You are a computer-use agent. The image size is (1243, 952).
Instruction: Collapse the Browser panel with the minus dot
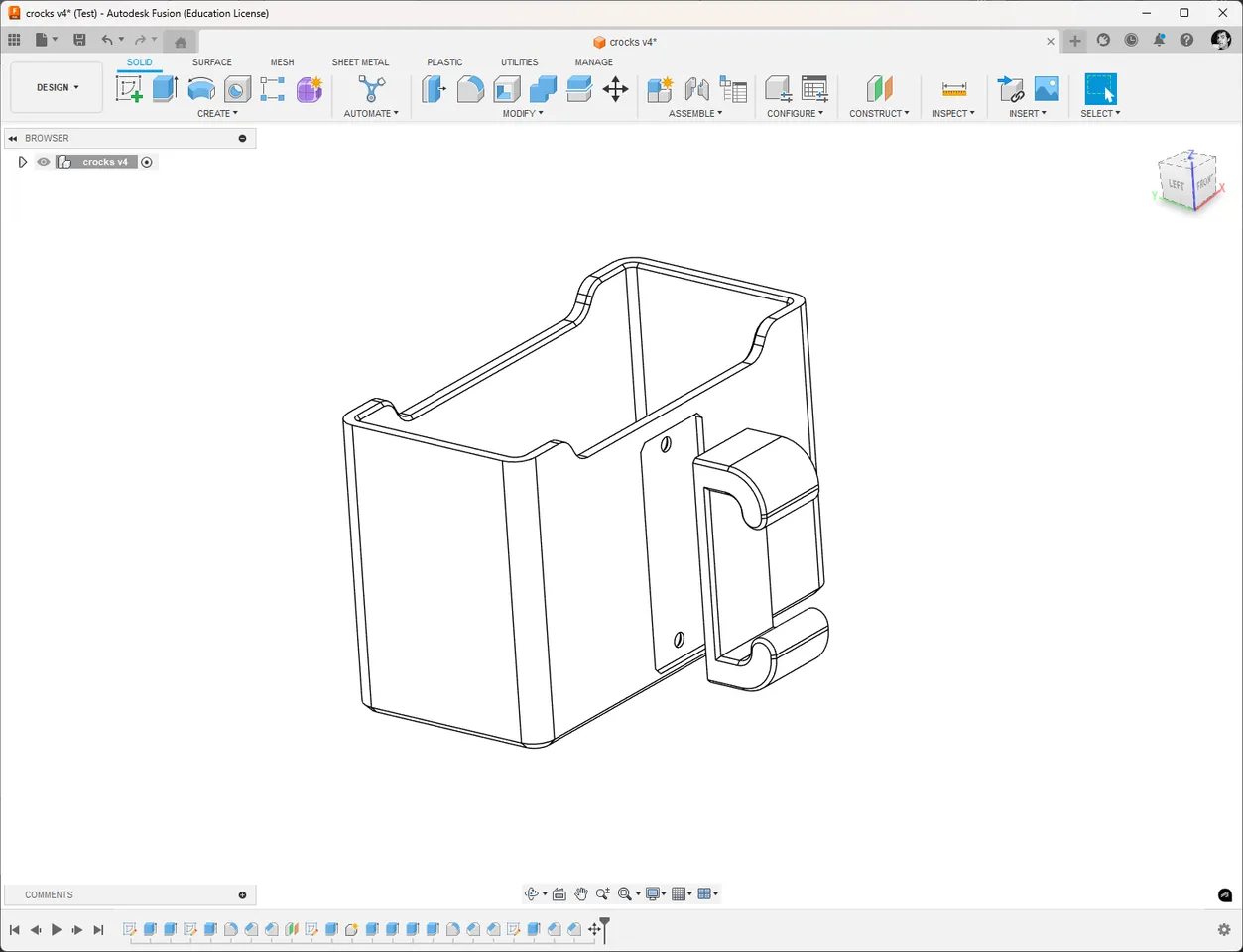coord(242,138)
